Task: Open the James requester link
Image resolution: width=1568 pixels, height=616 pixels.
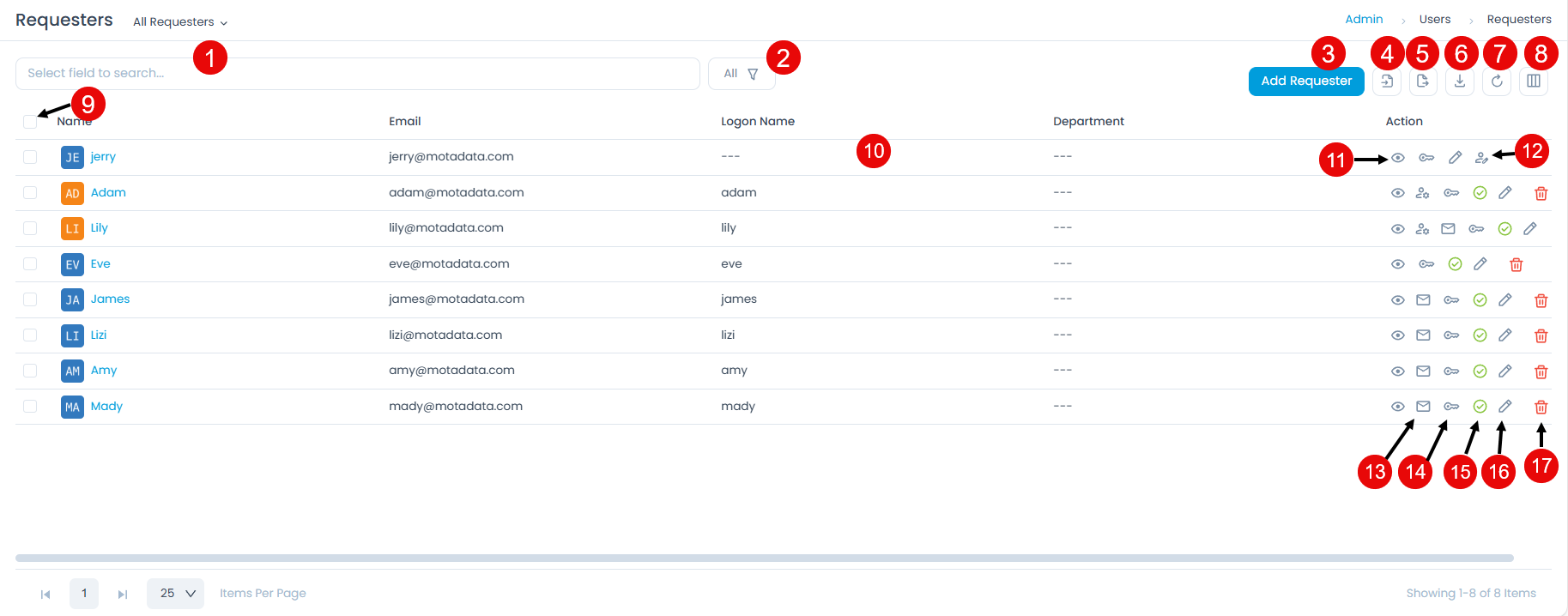Action: click(x=110, y=299)
